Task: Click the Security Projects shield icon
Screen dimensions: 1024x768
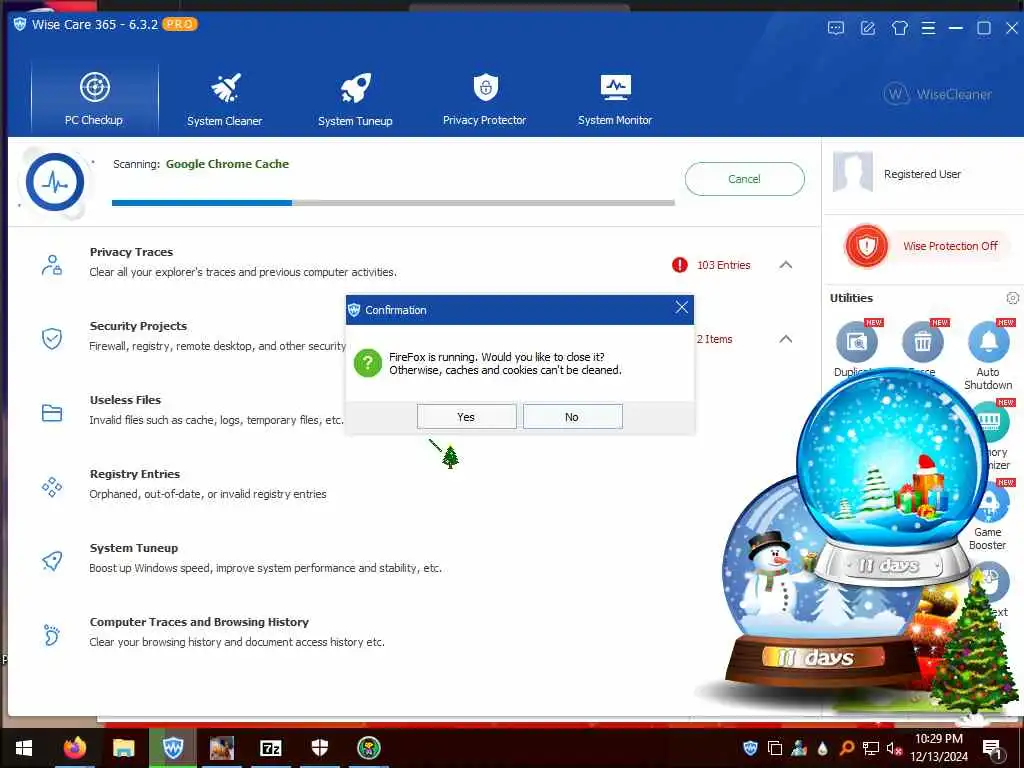Action: [x=52, y=338]
